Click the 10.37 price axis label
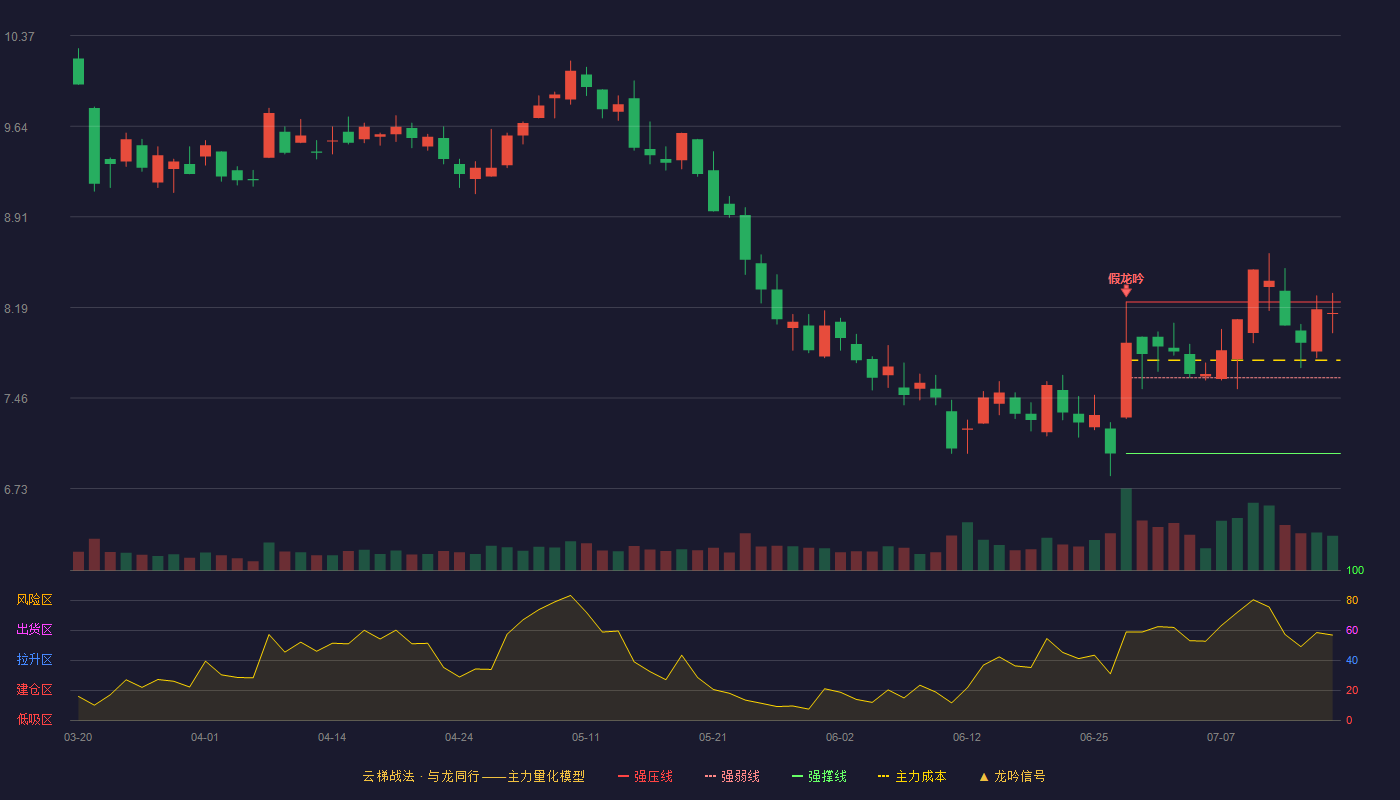This screenshot has width=1400, height=800. click(19, 37)
